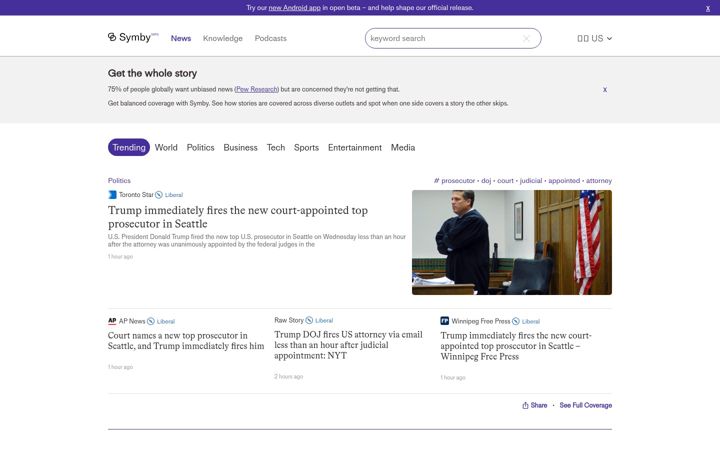Click the Liberal bias icon beside Raw Story
The width and height of the screenshot is (720, 450).
coord(309,320)
